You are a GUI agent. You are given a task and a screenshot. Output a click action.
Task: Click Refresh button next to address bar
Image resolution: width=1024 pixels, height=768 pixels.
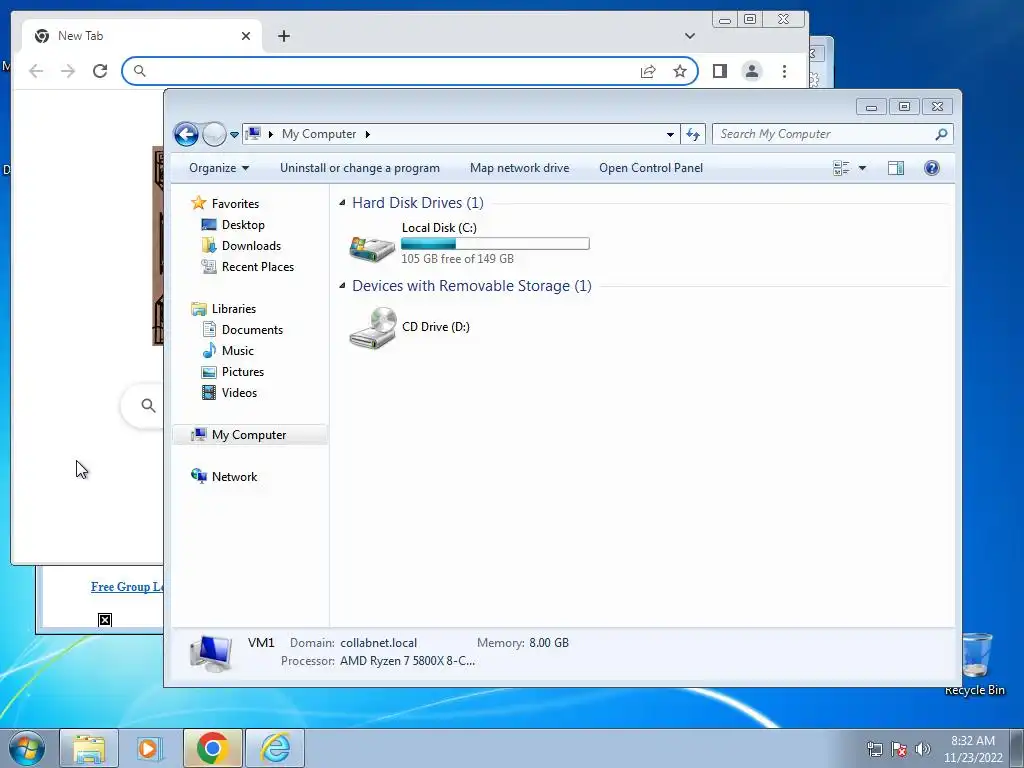click(693, 134)
